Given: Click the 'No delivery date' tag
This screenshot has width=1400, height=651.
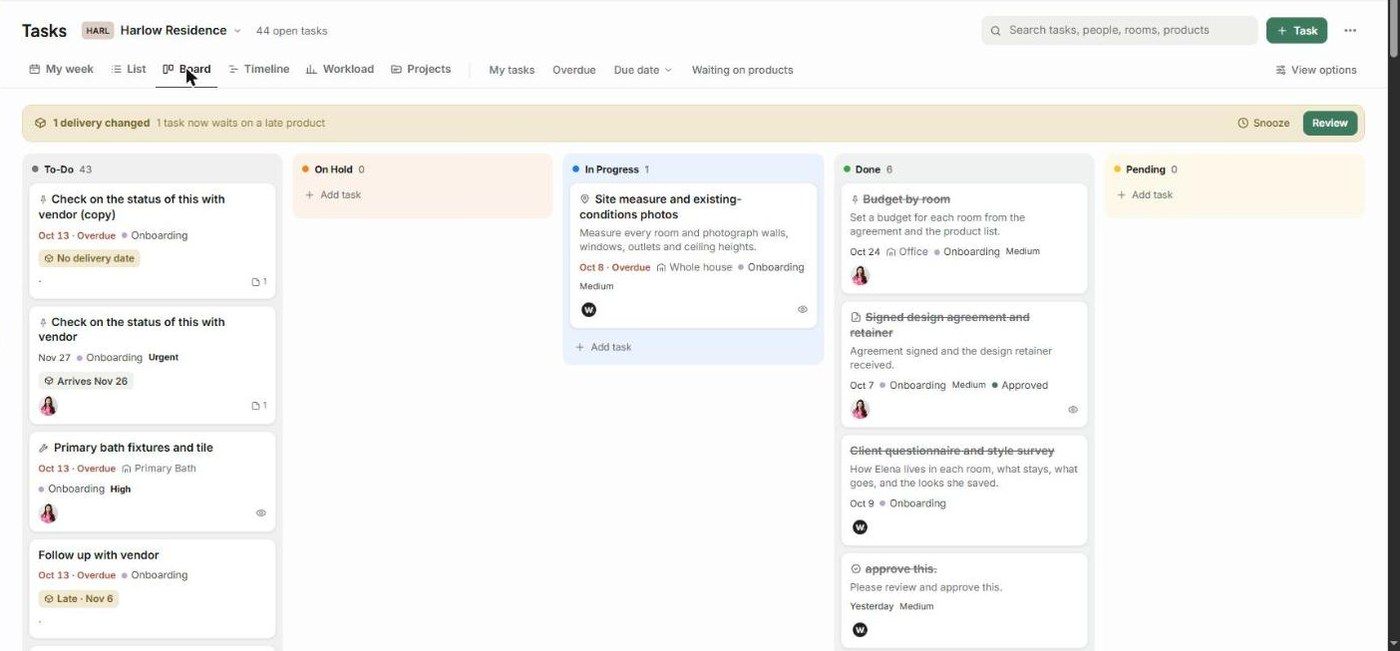Looking at the screenshot, I should pos(89,258).
